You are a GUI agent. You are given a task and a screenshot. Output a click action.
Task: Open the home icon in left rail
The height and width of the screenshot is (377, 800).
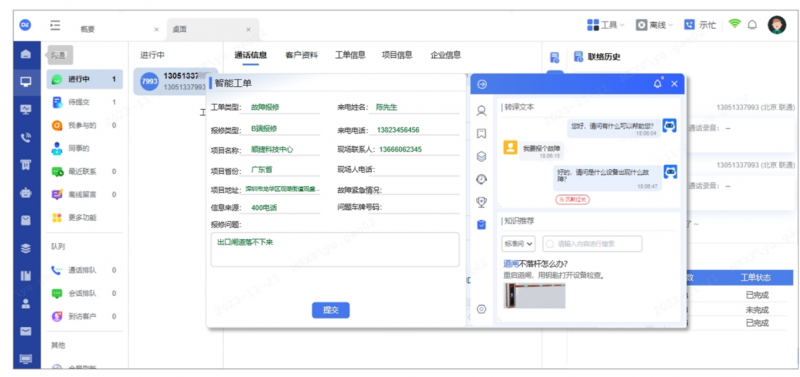[26, 54]
